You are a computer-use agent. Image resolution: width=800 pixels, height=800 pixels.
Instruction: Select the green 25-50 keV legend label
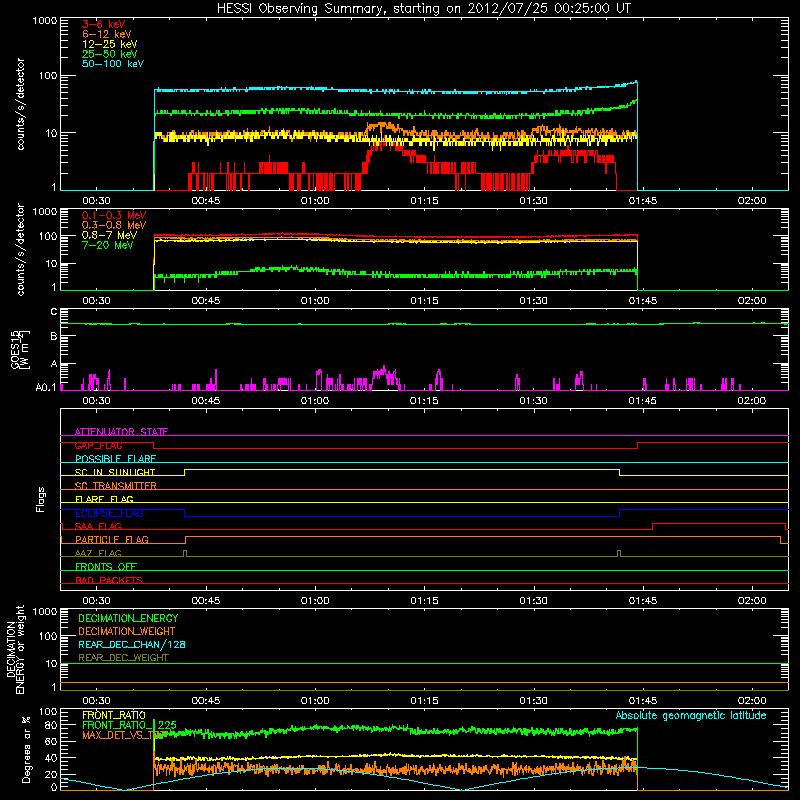[110, 54]
